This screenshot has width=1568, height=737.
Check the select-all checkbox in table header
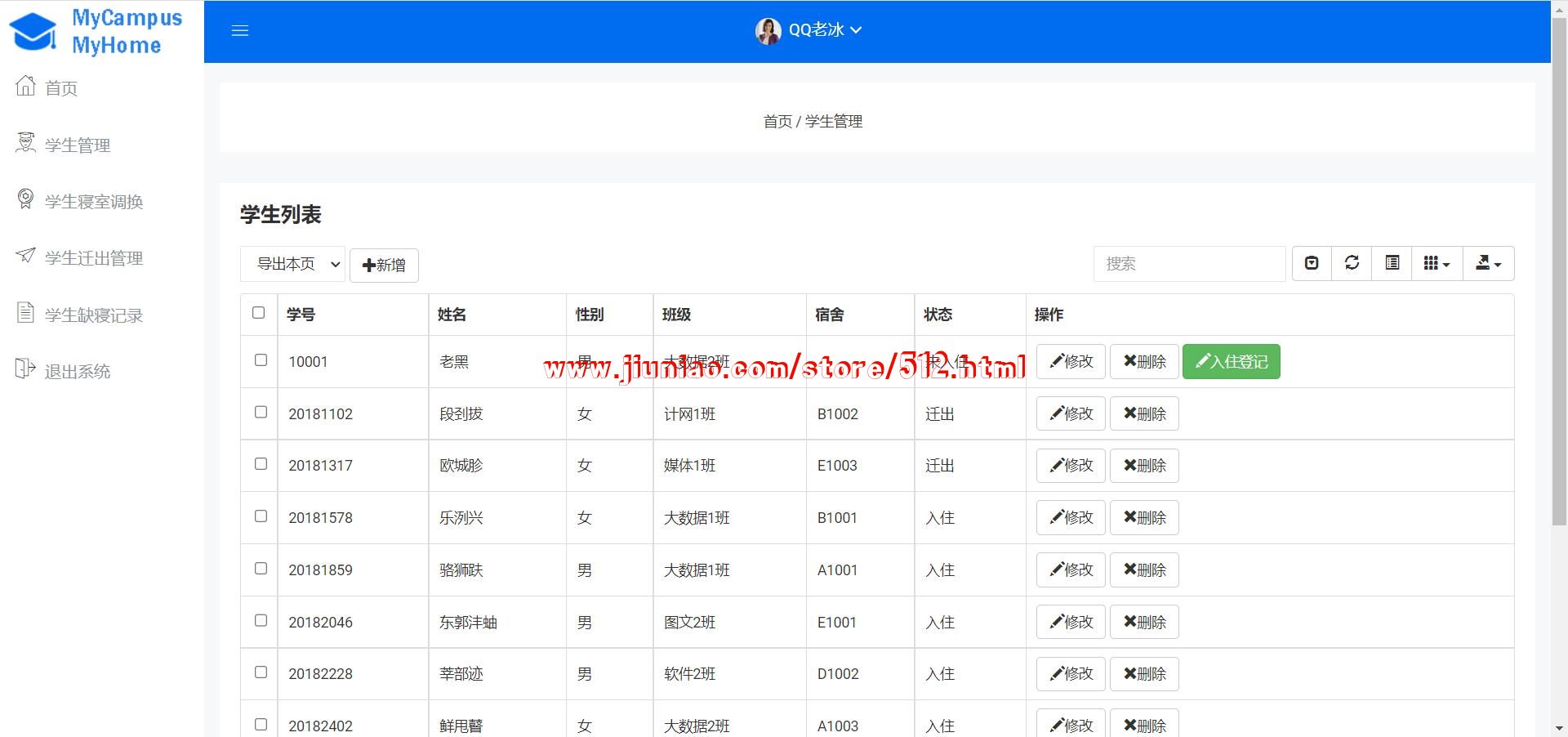point(259,313)
